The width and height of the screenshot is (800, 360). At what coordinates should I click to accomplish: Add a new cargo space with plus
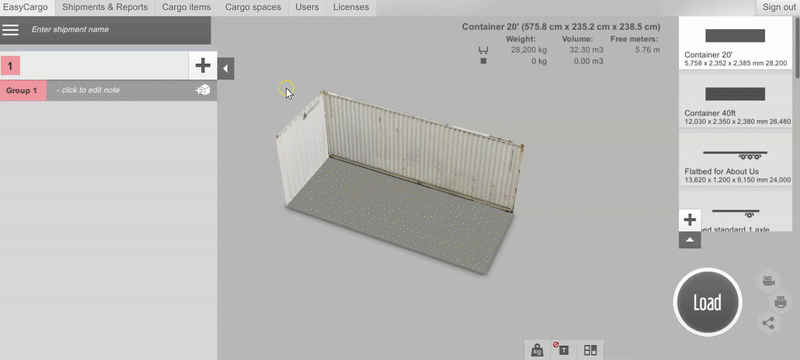(x=690, y=220)
